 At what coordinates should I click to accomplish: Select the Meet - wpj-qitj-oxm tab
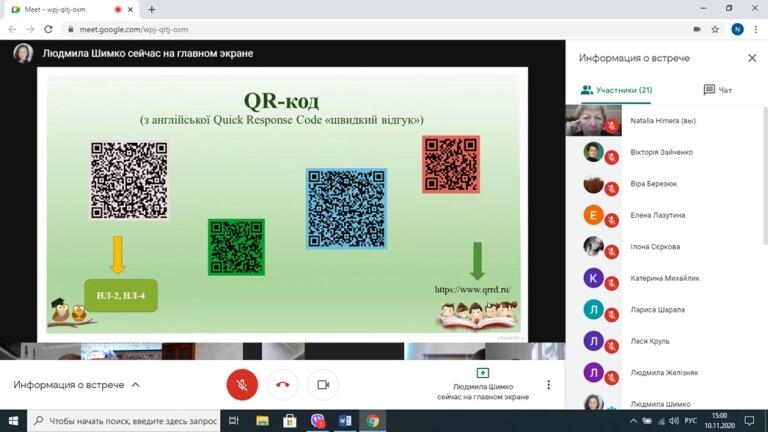tap(70, 9)
